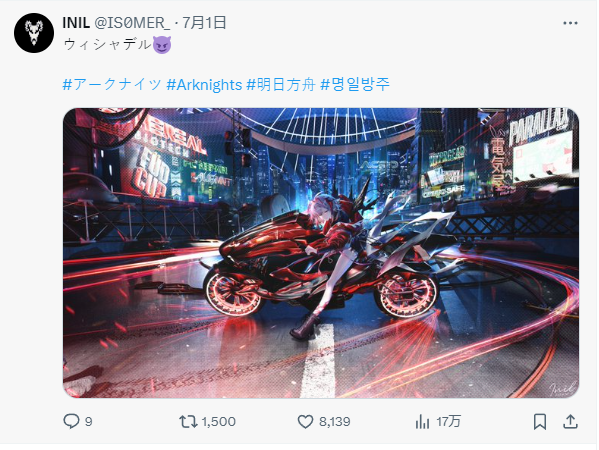Image resolution: width=599 pixels, height=450 pixels.
Task: View analytics via bar chart icon
Action: [x=422, y=422]
